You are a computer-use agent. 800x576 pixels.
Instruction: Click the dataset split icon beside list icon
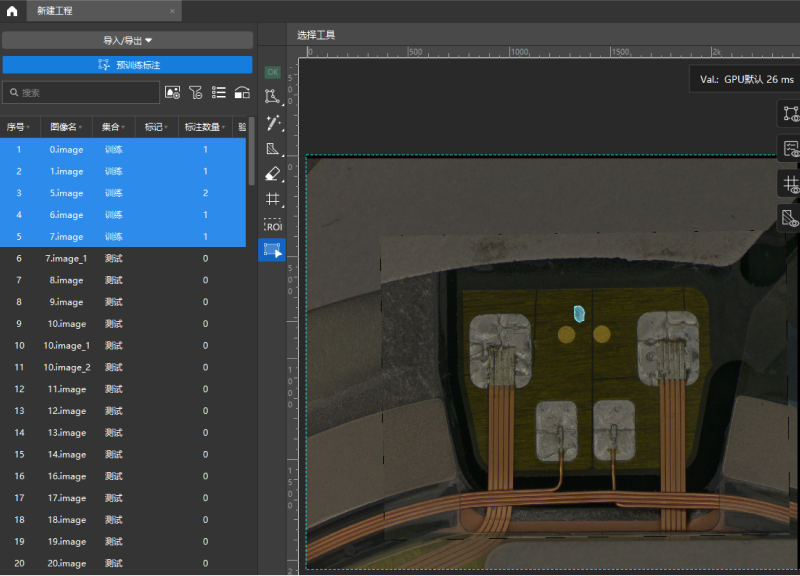pyautogui.click(x=242, y=92)
